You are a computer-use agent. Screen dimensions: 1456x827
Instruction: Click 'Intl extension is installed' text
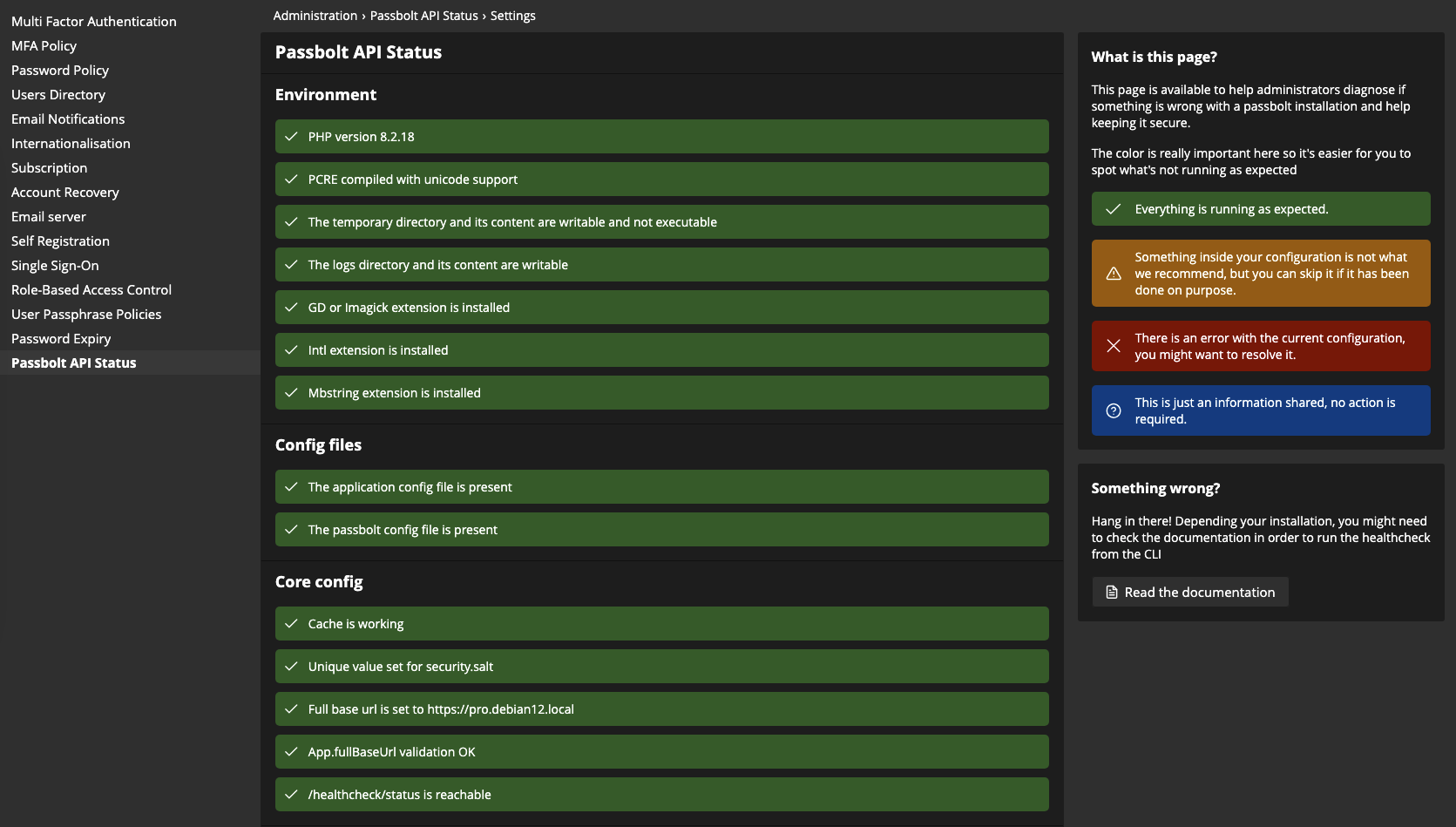[x=378, y=350]
